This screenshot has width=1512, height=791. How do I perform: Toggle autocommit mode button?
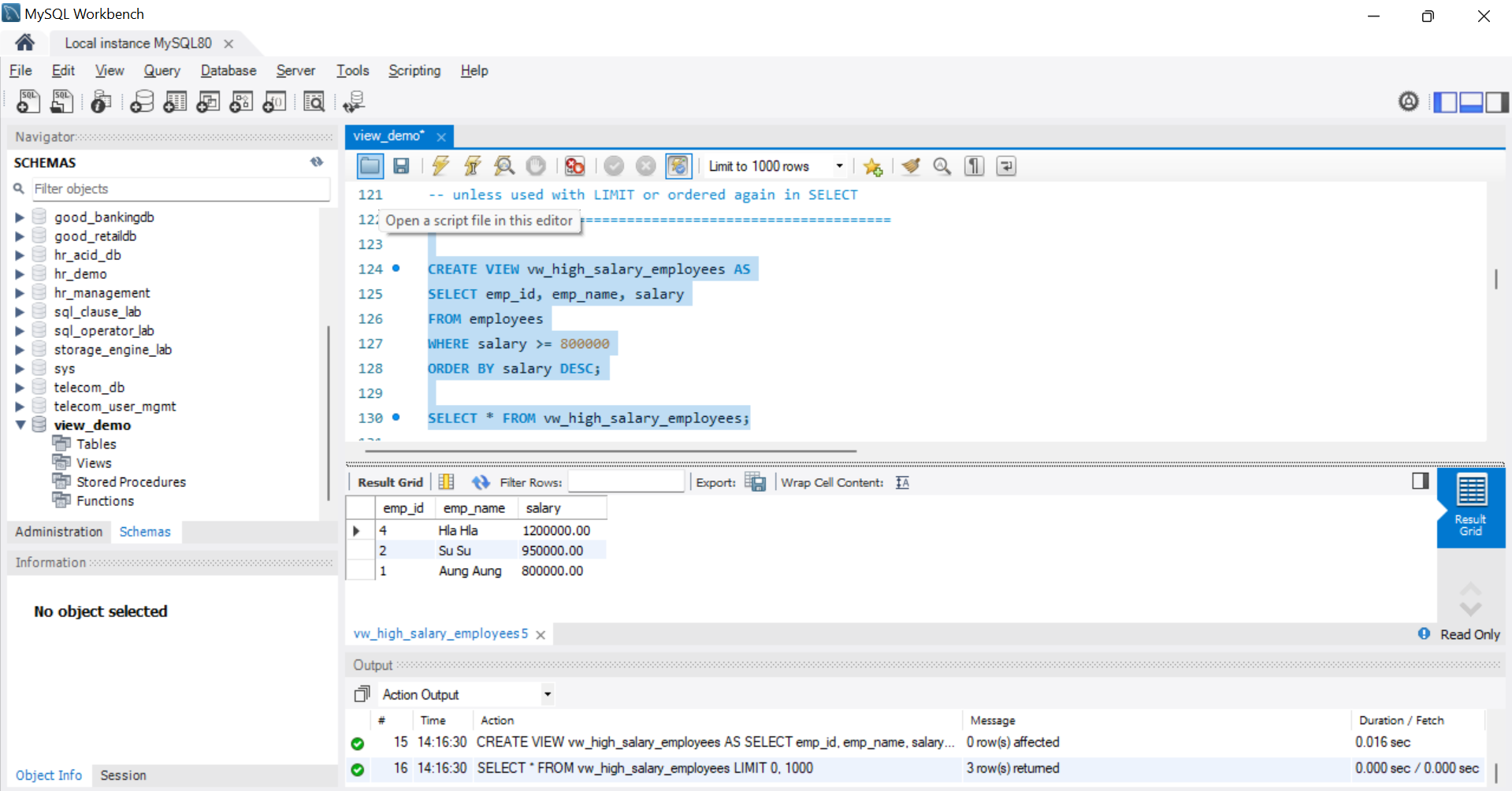click(678, 165)
